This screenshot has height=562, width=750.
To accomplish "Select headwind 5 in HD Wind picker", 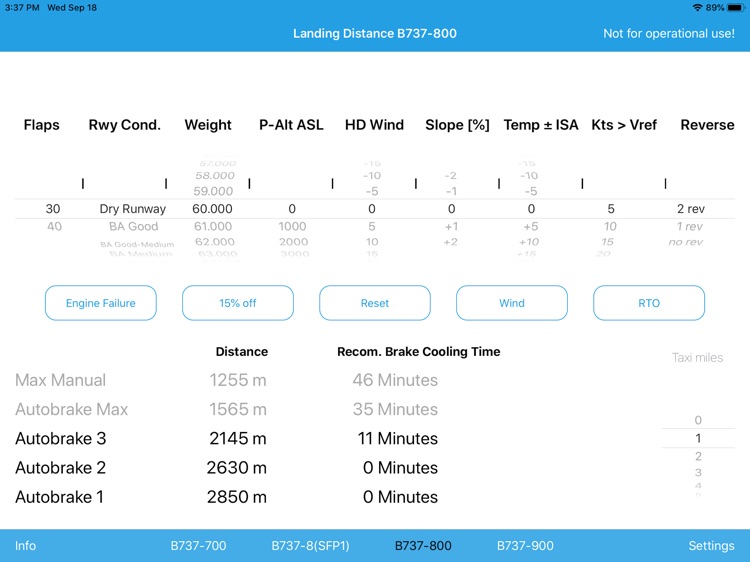I will click(x=372, y=226).
